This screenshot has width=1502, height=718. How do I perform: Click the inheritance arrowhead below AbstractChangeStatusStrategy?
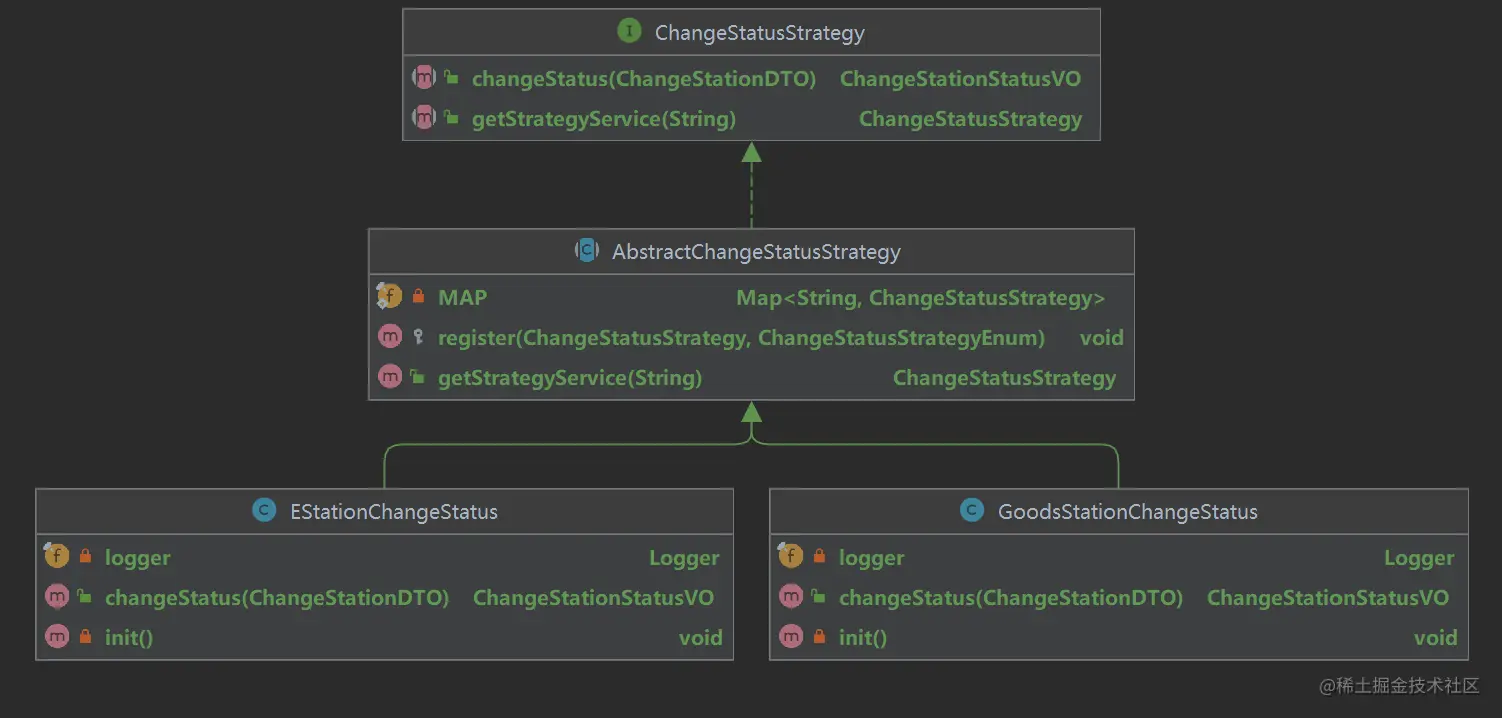click(x=751, y=410)
